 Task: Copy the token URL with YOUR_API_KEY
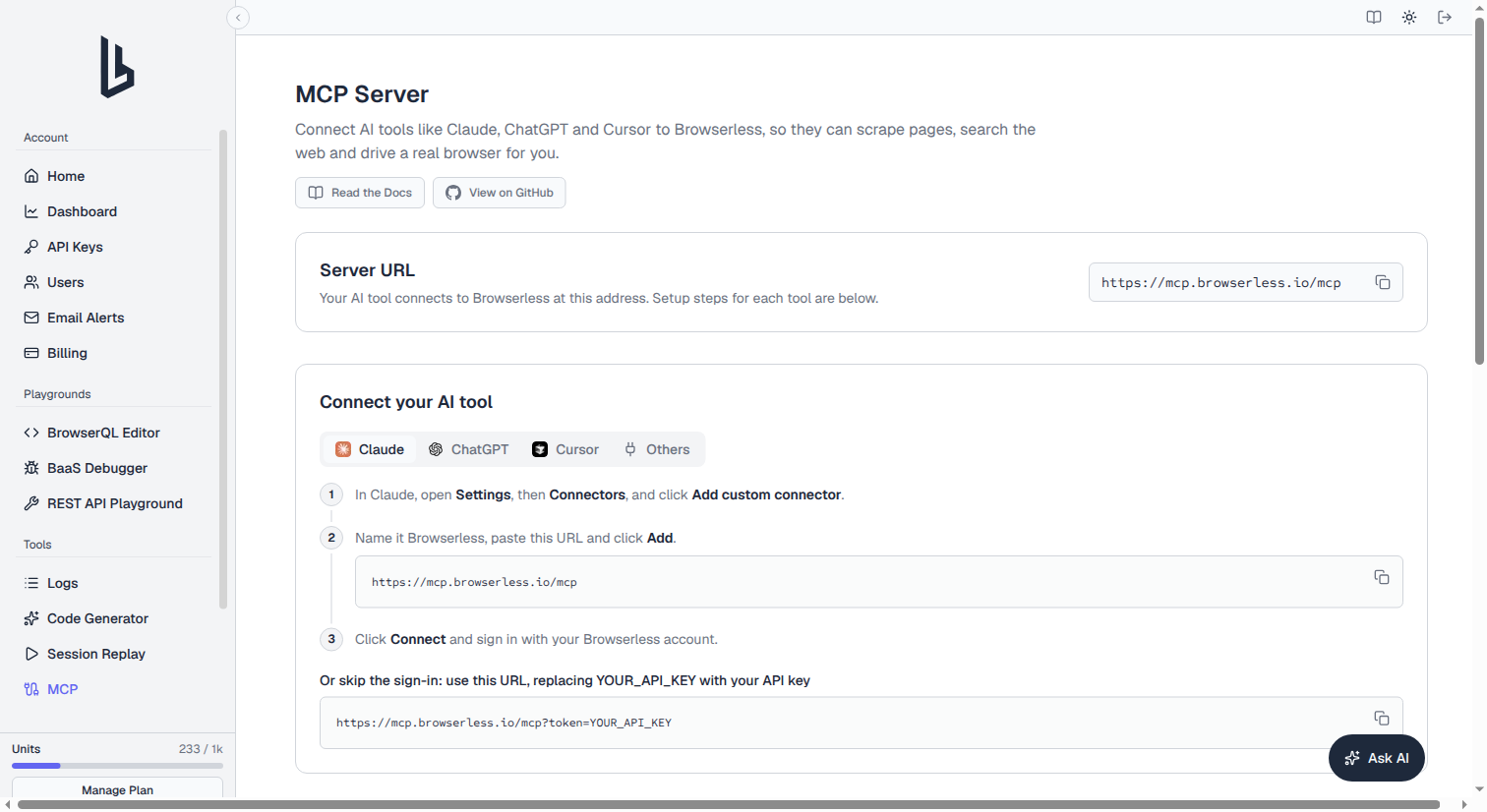1382,718
